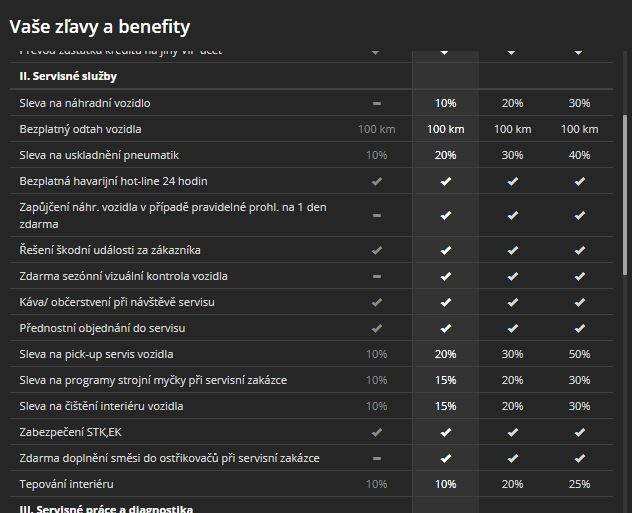
Task: Click last-column checkmark in Zdarma doplnění směsi row
Action: coord(579,459)
